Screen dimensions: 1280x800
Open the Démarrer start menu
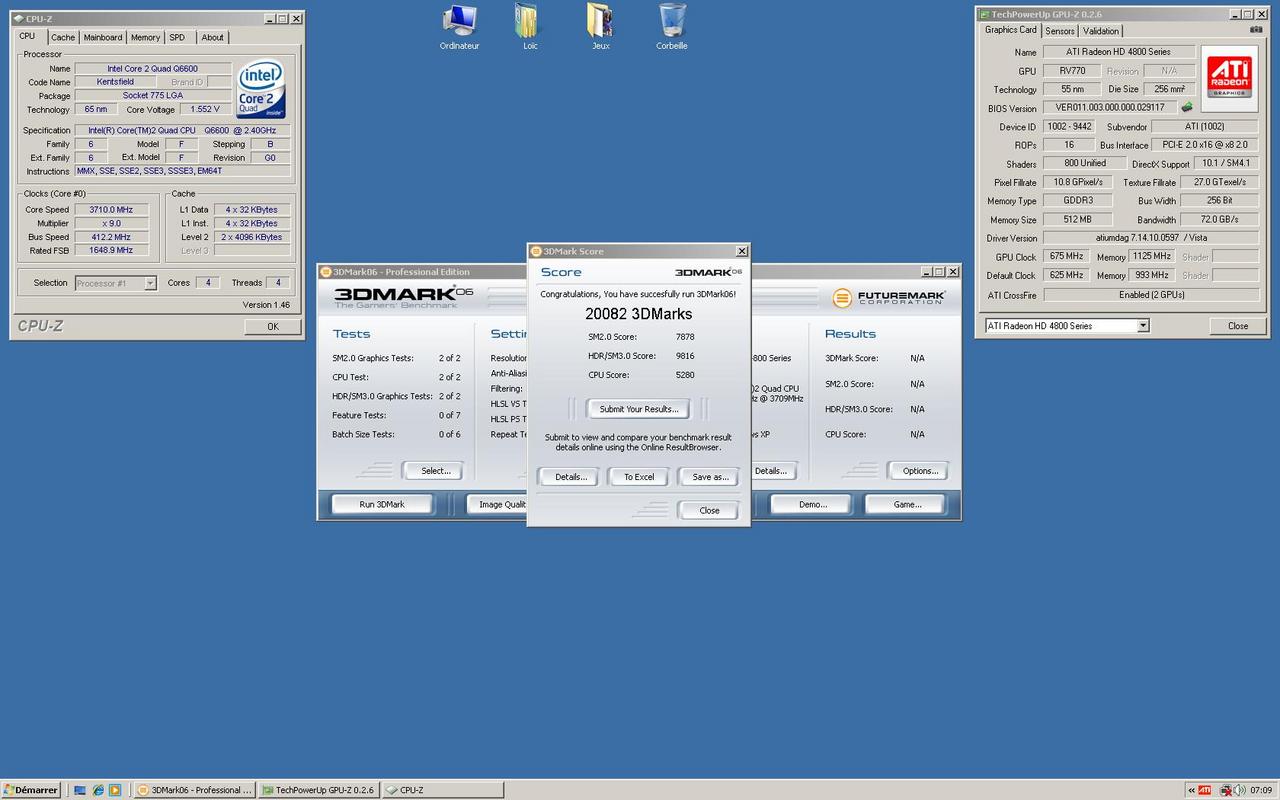(30, 790)
